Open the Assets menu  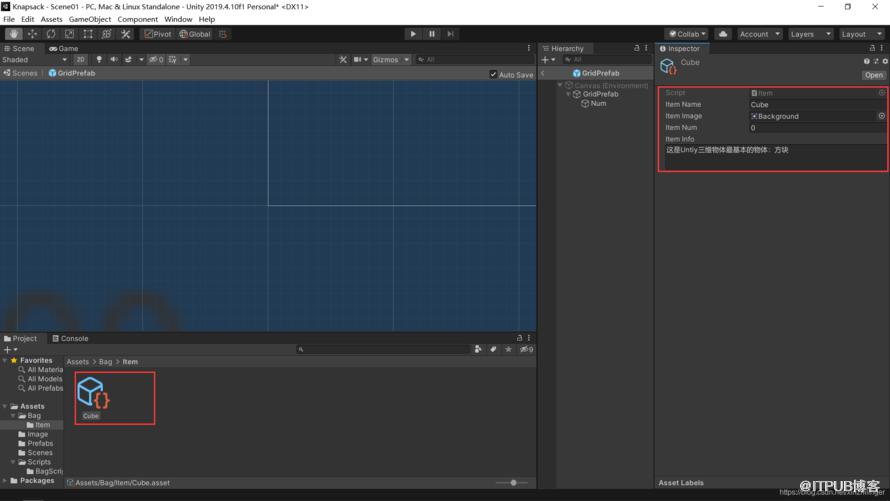click(x=51, y=19)
